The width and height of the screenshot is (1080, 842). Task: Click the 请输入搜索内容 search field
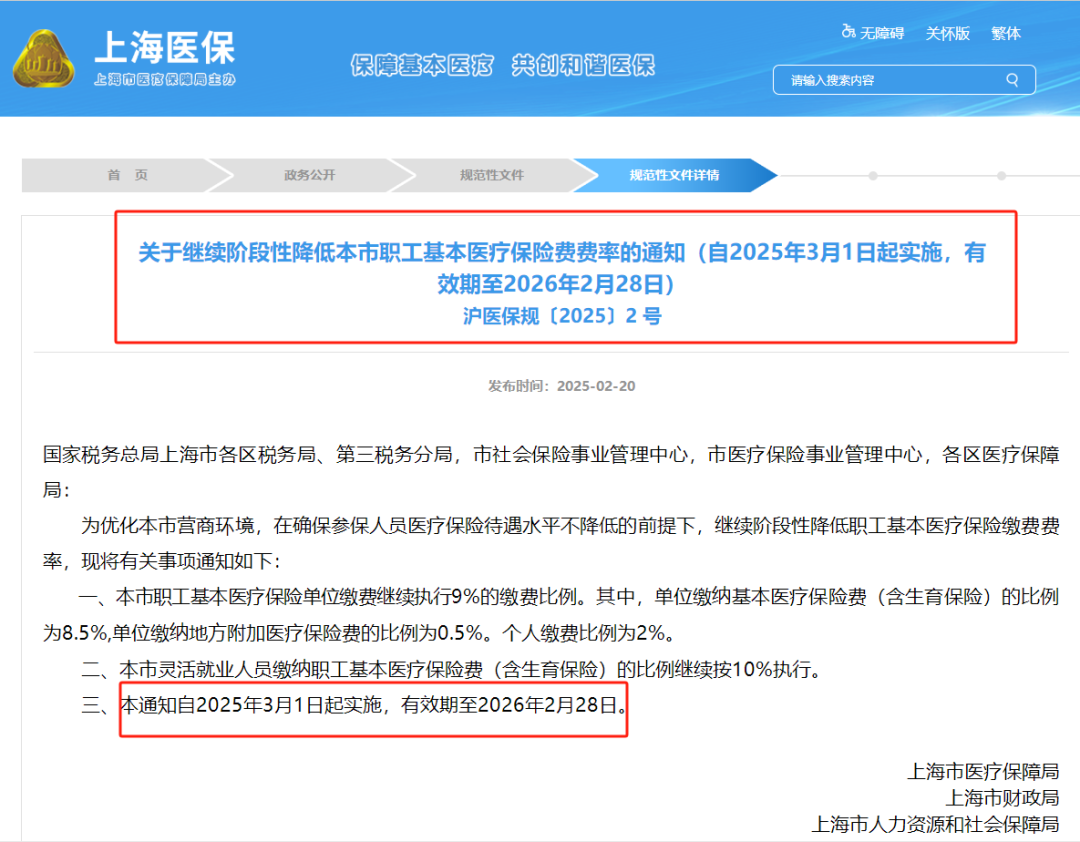pos(904,80)
